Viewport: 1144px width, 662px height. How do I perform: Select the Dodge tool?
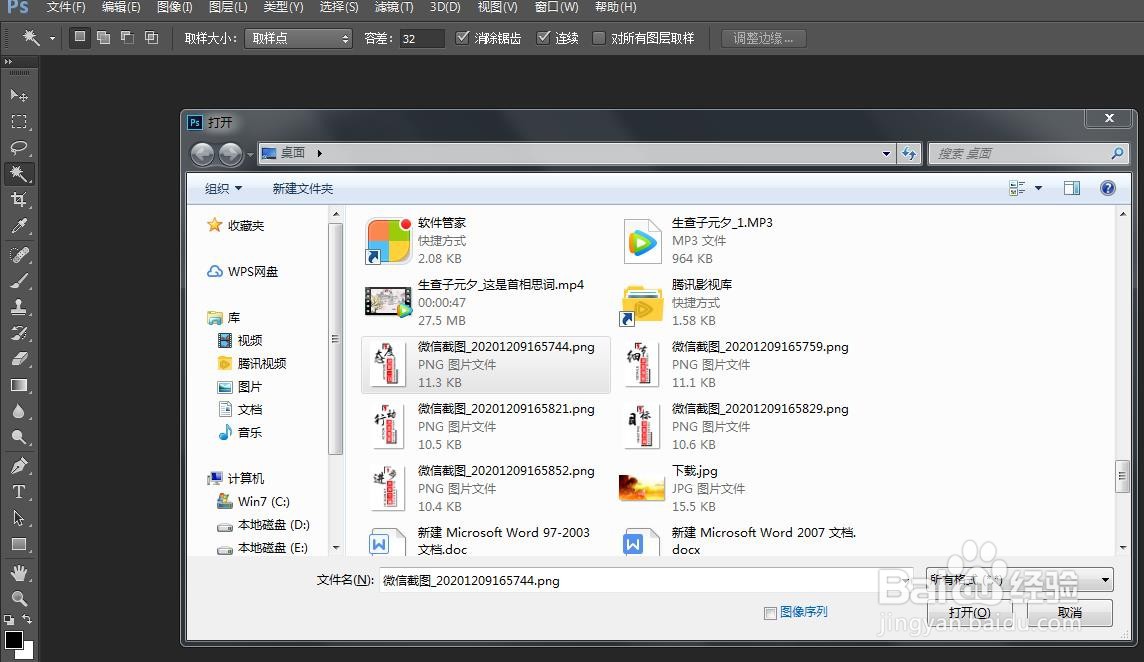(x=19, y=438)
